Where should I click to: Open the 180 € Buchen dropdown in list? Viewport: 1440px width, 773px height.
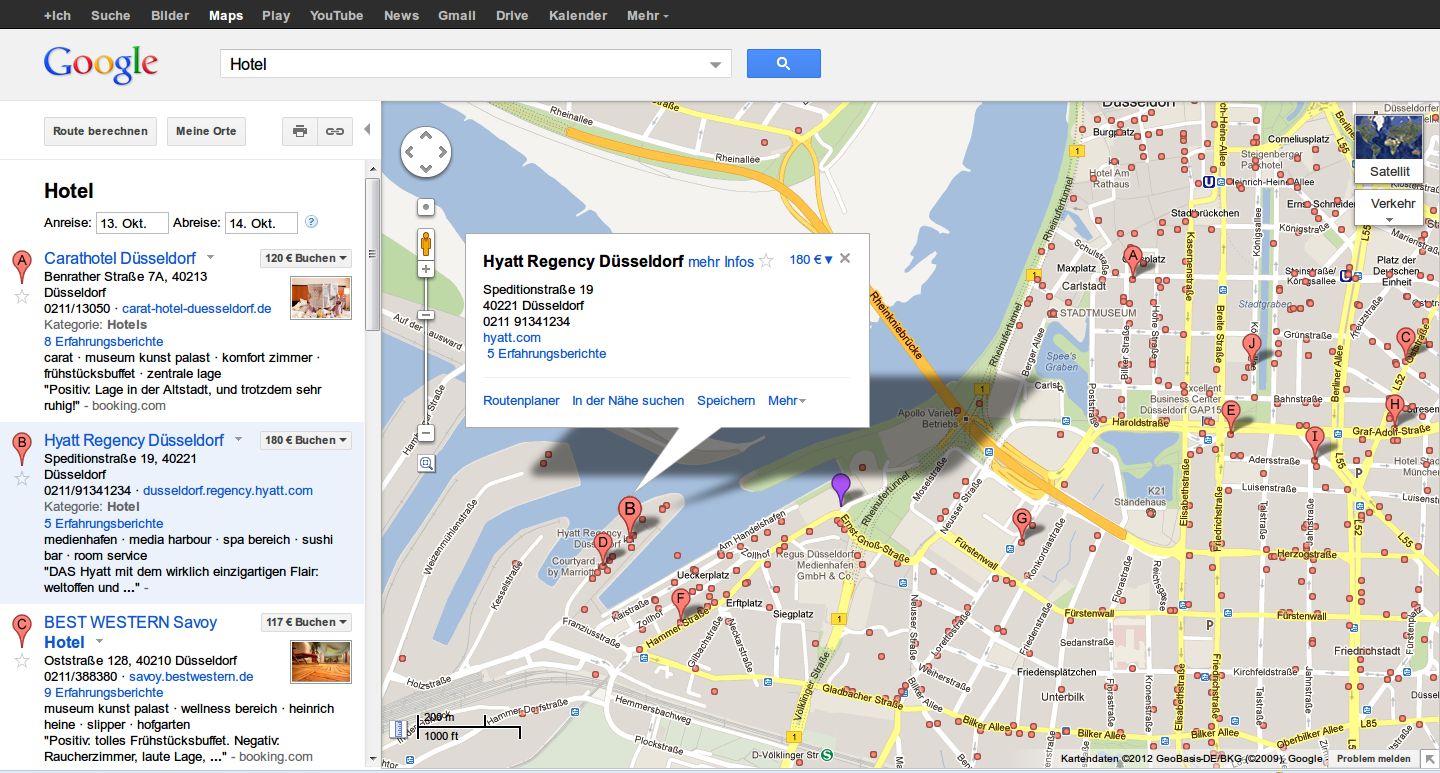306,440
